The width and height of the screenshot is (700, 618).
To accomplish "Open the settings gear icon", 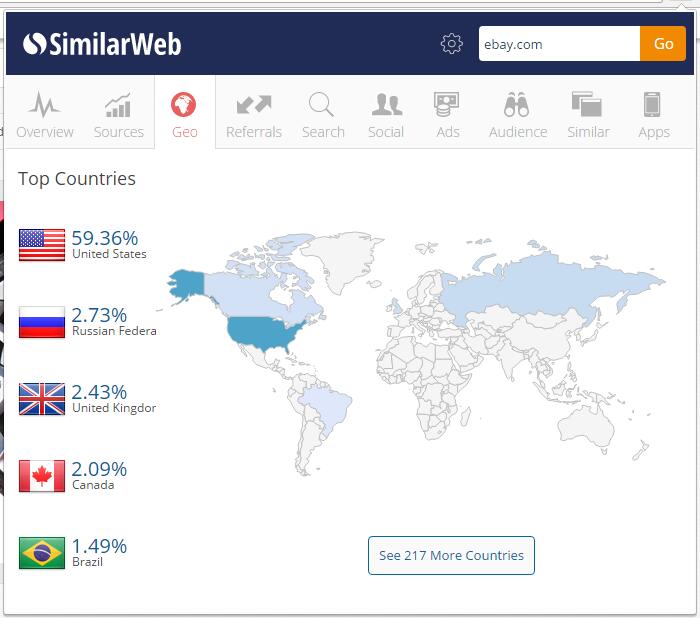I will coord(452,44).
